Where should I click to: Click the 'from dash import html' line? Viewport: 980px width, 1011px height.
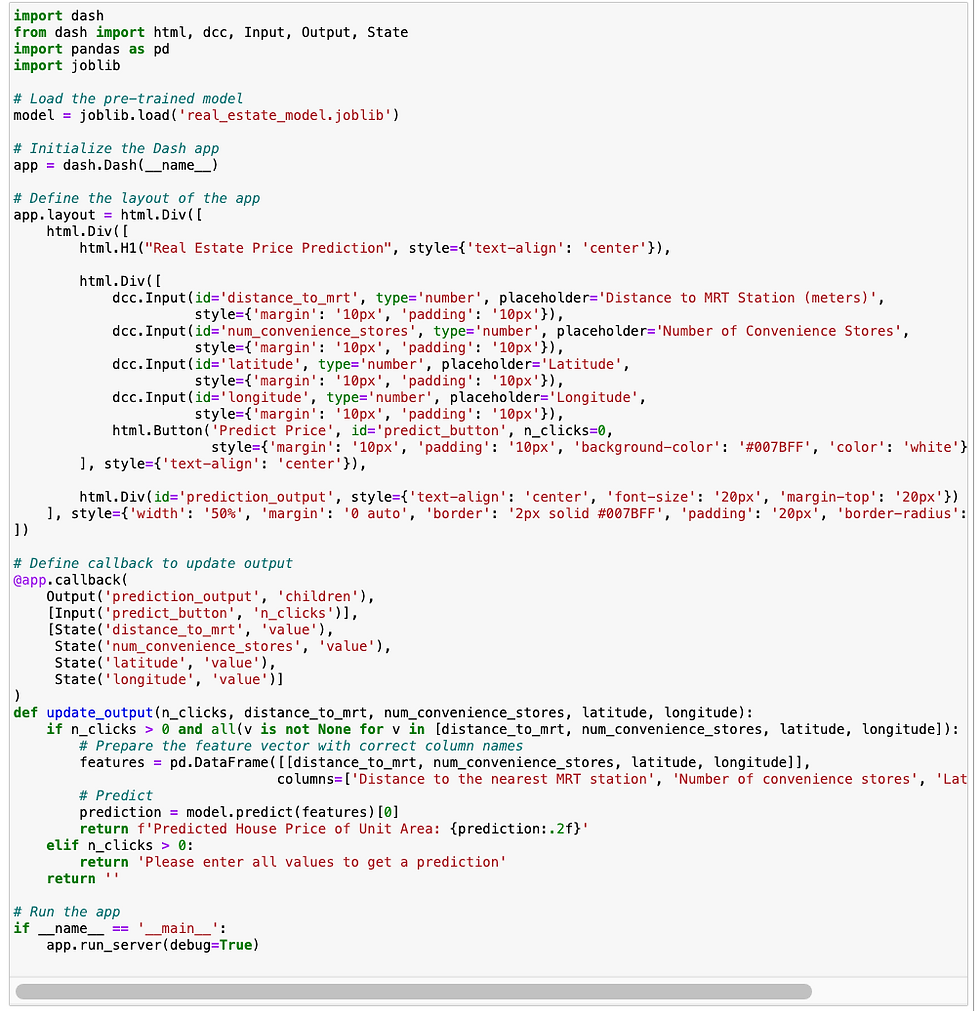point(211,32)
